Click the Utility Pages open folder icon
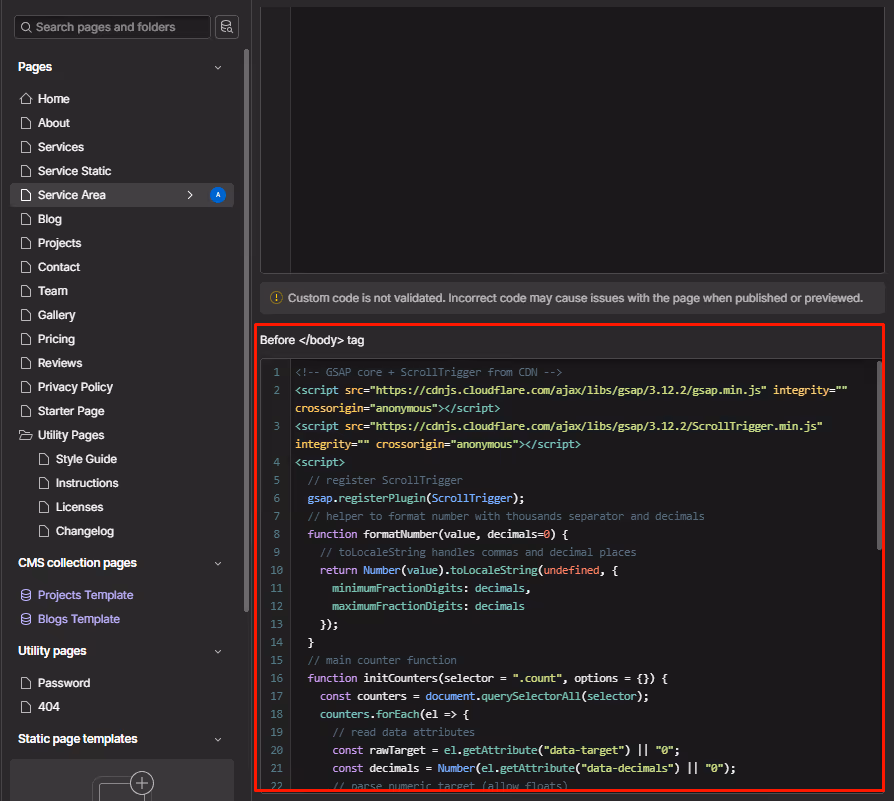This screenshot has width=894, height=801. tap(26, 435)
